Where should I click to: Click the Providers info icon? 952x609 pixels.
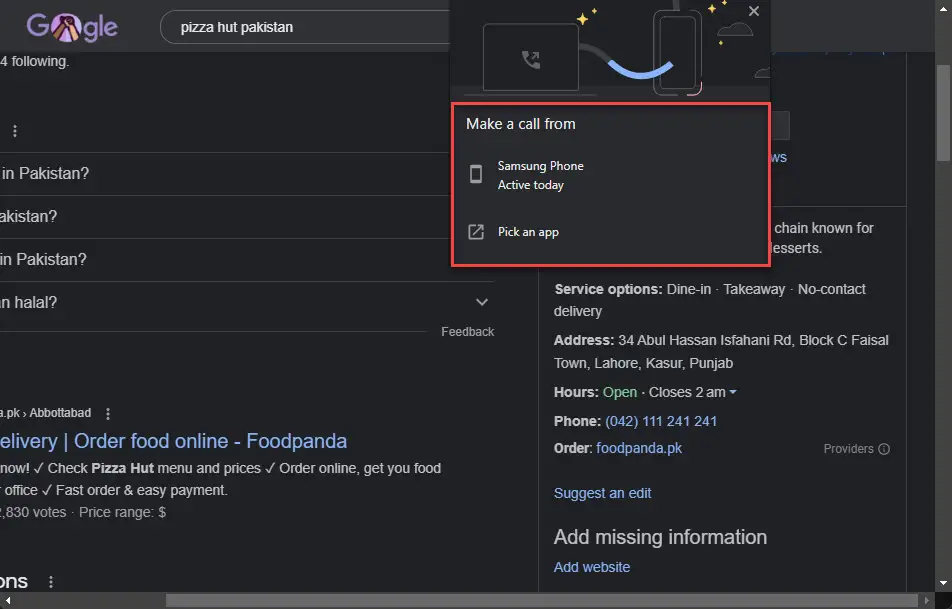coord(884,449)
